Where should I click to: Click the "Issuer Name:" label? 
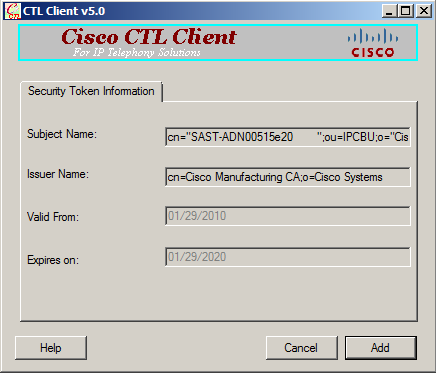tap(58, 174)
